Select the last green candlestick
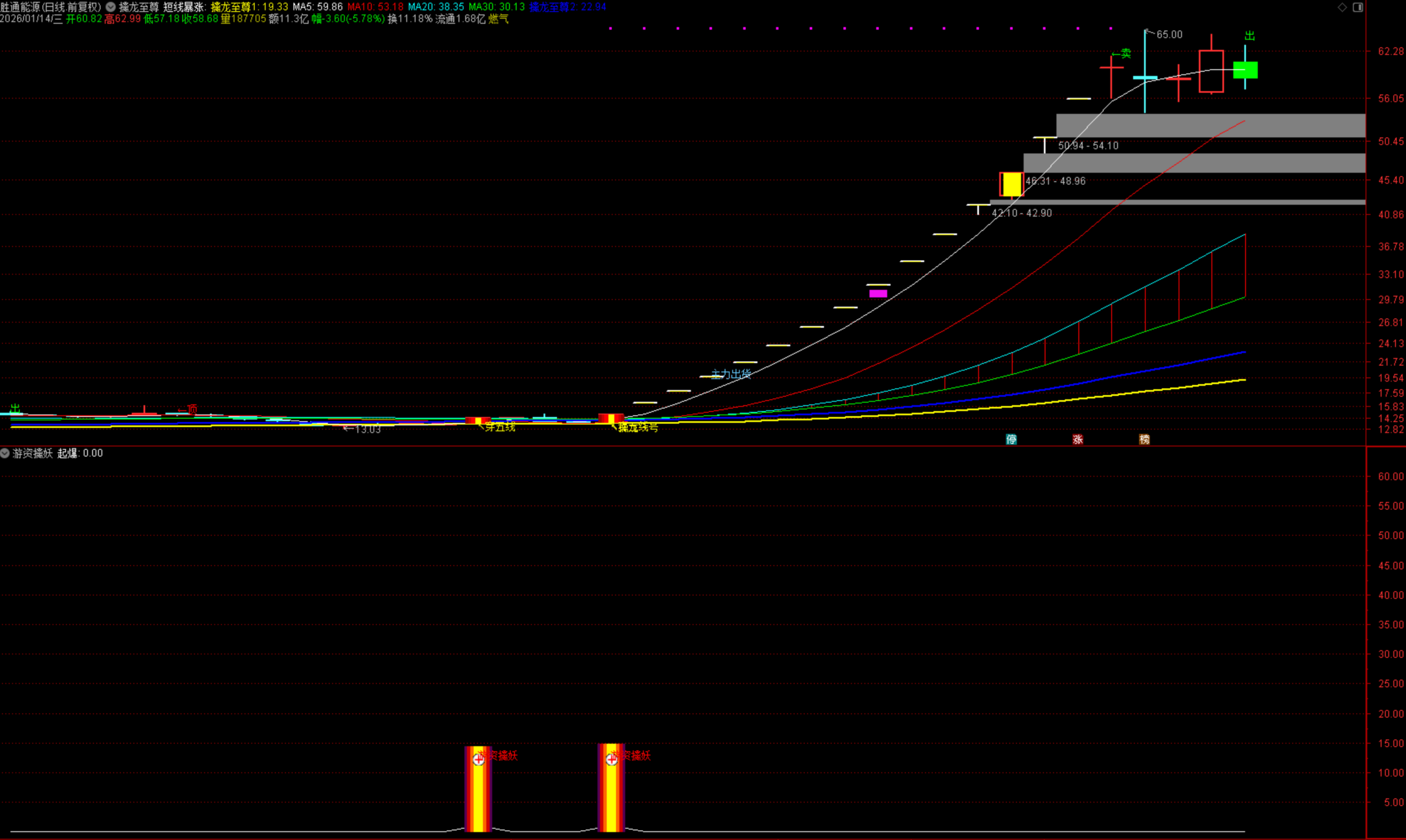 tap(1245, 70)
